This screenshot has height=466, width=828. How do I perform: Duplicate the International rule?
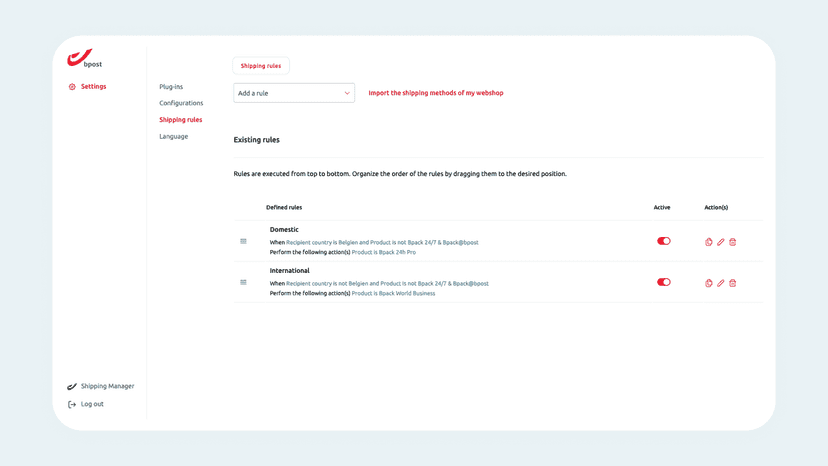pyautogui.click(x=709, y=283)
